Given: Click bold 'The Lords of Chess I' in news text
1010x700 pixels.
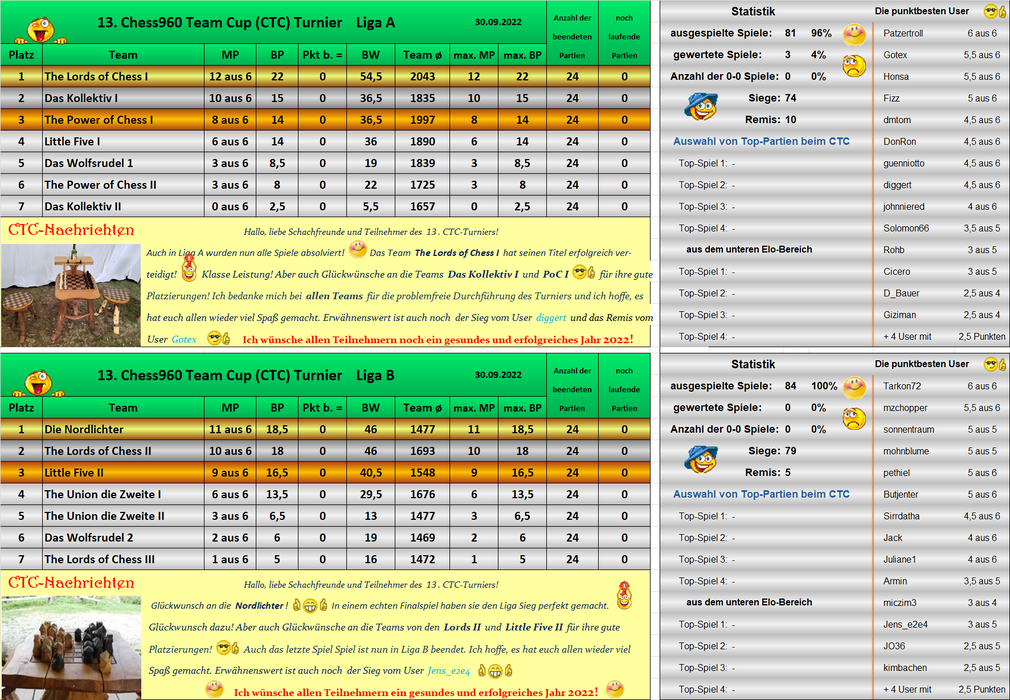Looking at the screenshot, I should pos(457,252).
